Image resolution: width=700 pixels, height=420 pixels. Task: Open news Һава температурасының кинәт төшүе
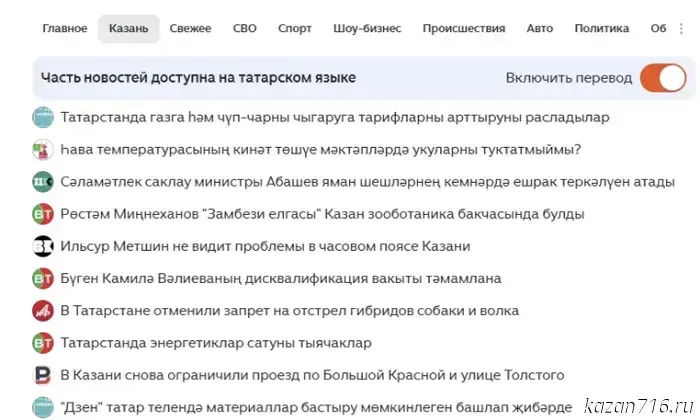point(321,150)
